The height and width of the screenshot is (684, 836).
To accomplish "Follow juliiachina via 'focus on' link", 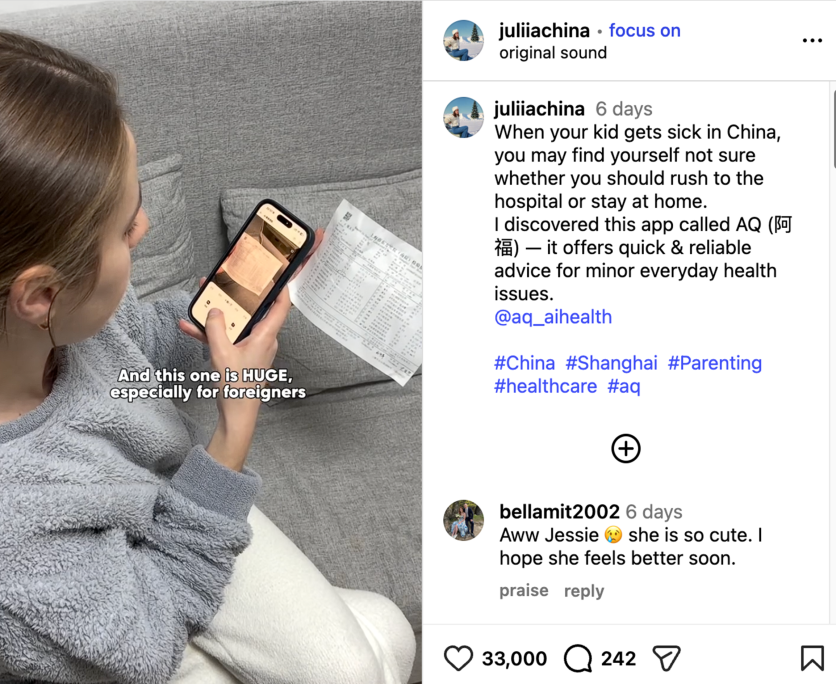I will point(645,30).
